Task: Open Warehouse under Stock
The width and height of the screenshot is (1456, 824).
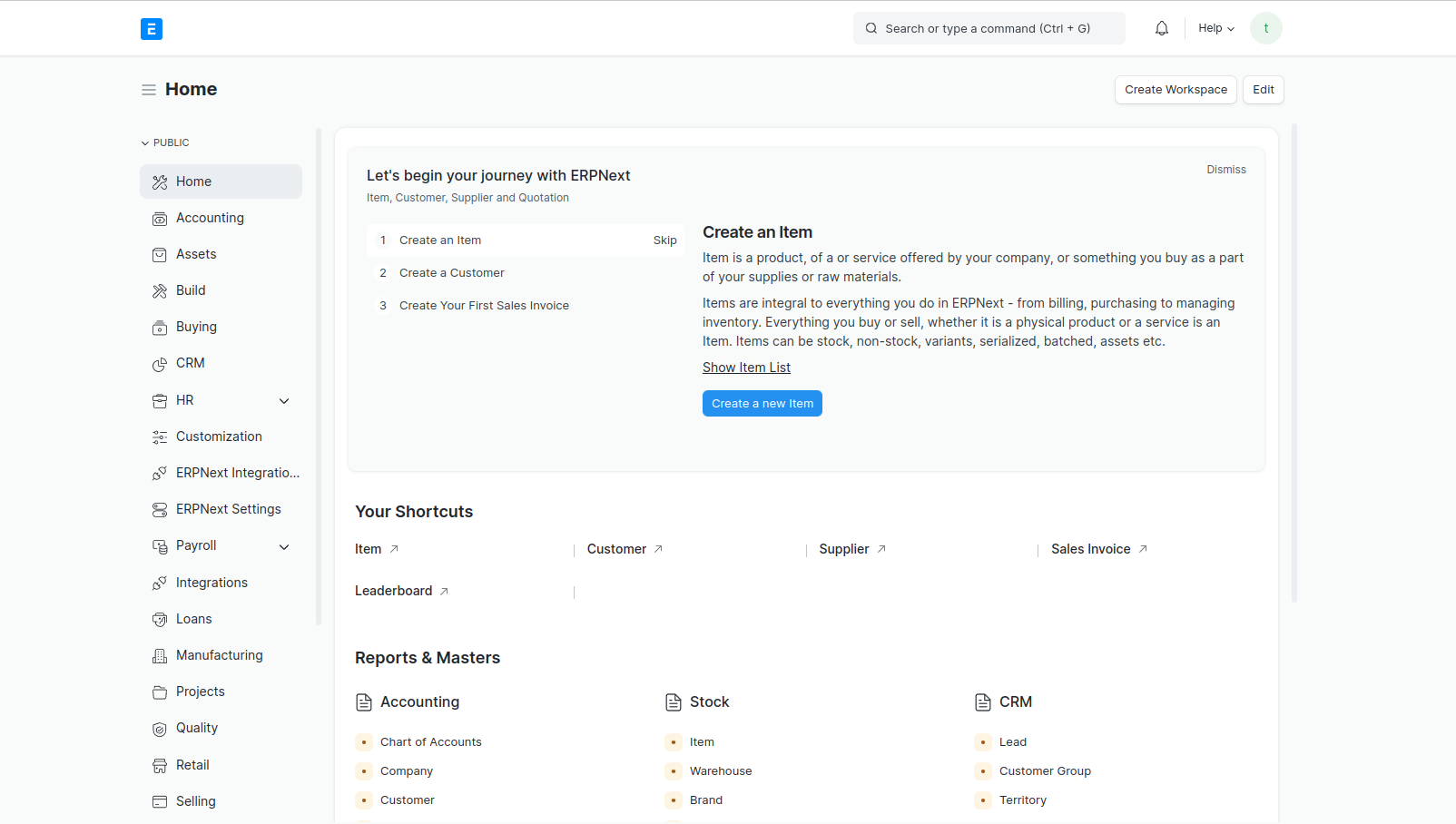Action: (721, 771)
